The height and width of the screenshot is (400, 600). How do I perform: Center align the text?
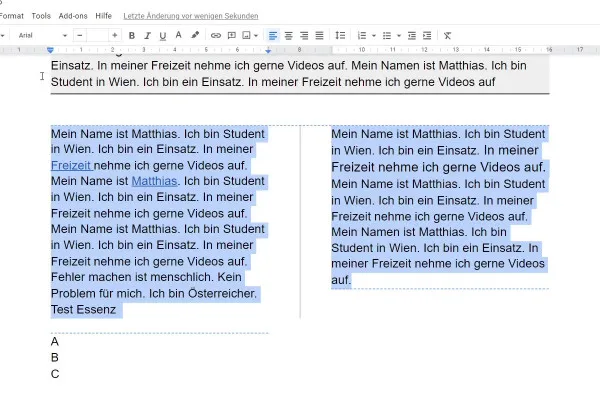(289, 36)
